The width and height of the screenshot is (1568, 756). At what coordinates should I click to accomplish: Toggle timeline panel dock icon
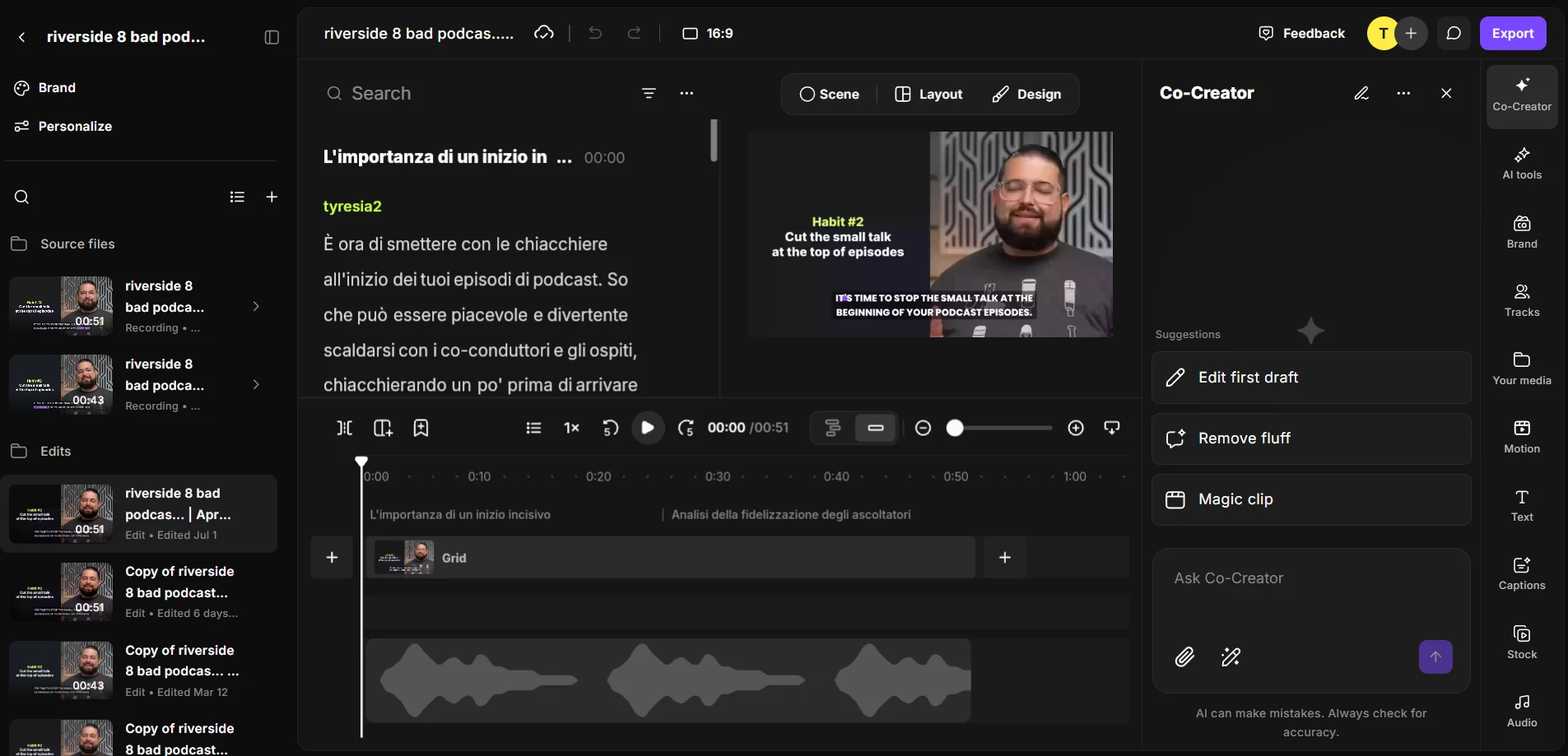click(1112, 428)
